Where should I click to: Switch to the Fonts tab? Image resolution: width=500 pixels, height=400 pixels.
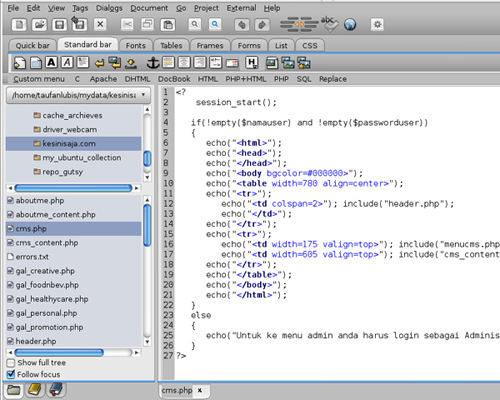pos(136,45)
